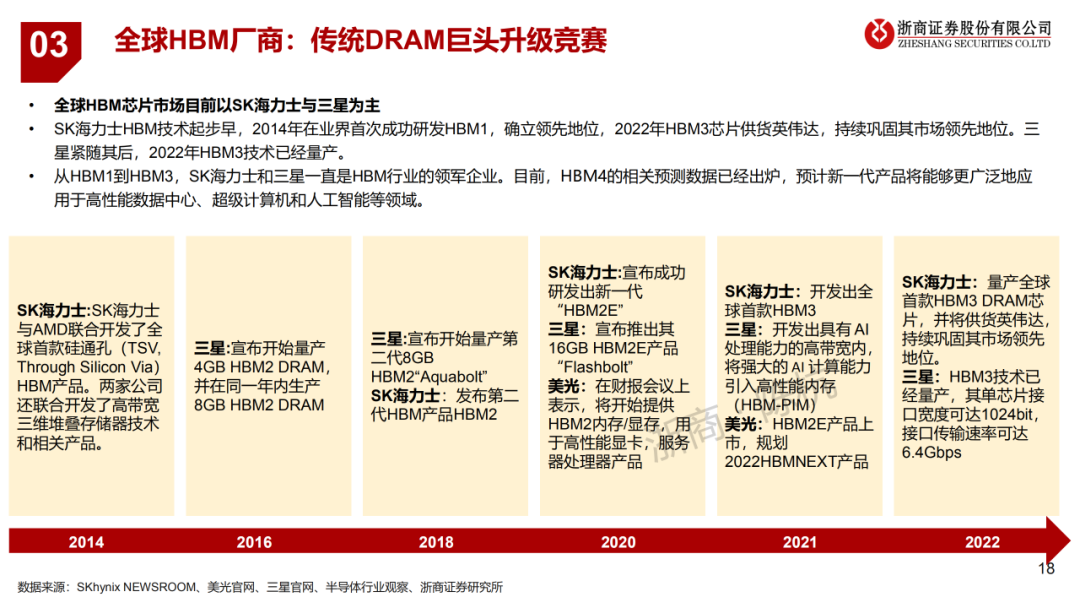The image size is (1080, 608).
Task: Click the 2021 timeline marker
Action: tap(800, 542)
